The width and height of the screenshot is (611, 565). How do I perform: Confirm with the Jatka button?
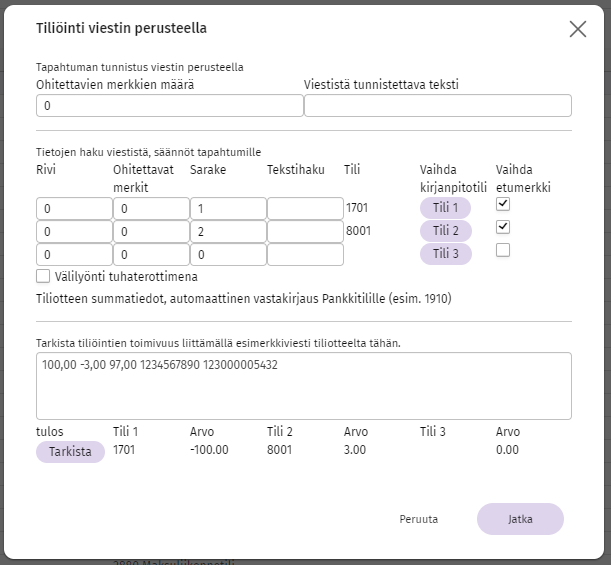[x=520, y=519]
